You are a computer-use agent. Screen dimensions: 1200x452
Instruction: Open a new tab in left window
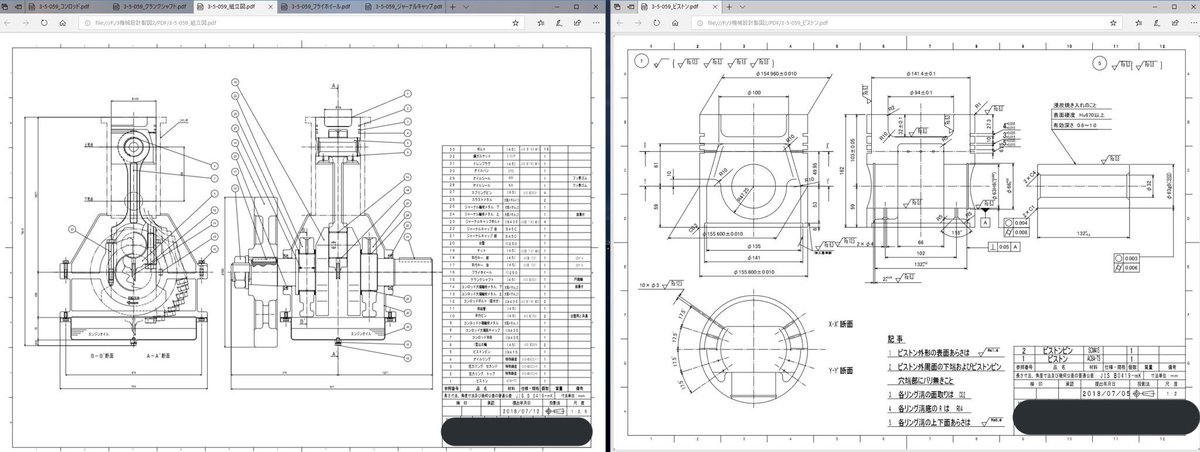click(452, 7)
